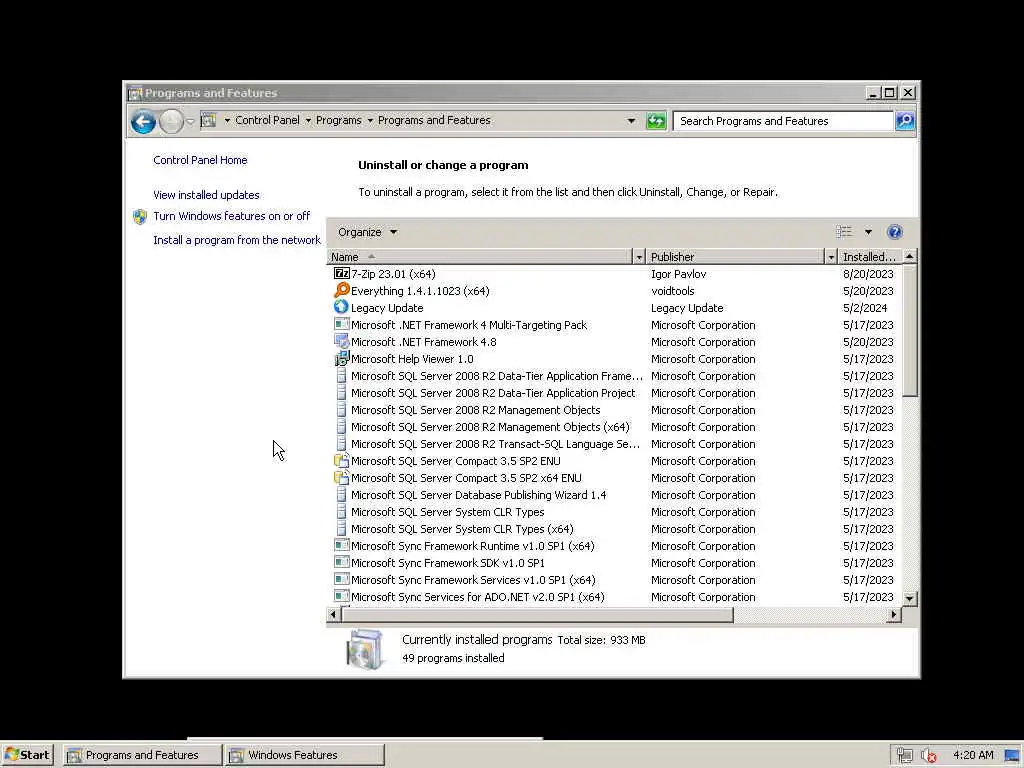
Task: Select Sync Services for ADO.NET v2.0 SP1 icon
Action: [x=342, y=596]
